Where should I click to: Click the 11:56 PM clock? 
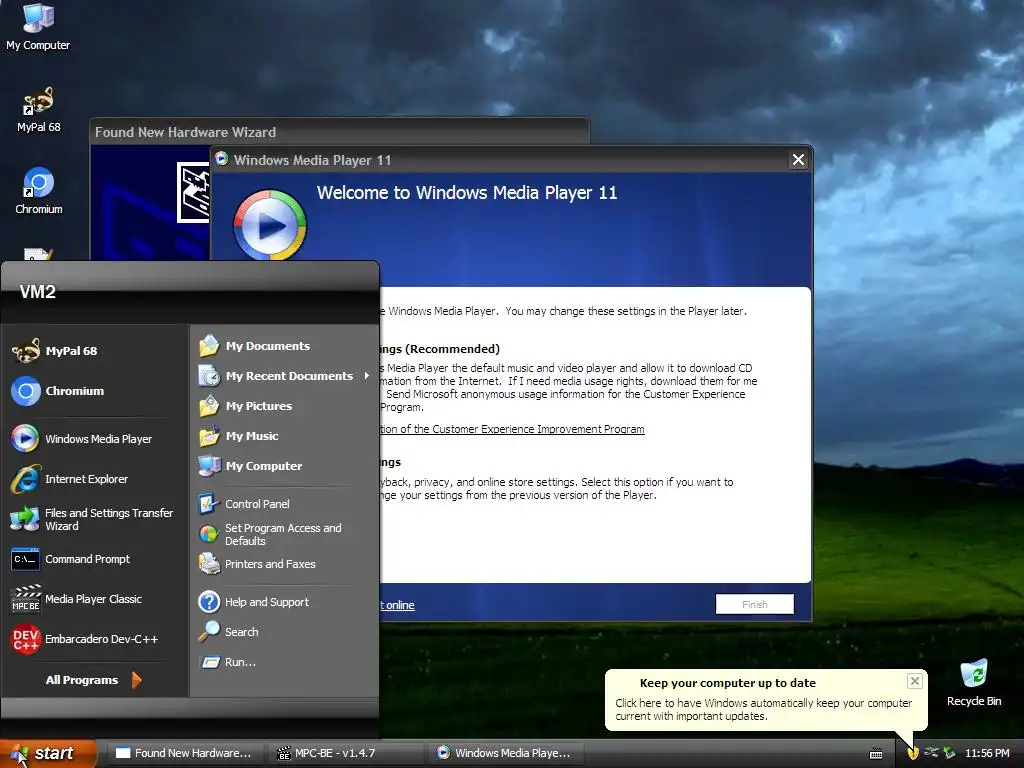point(987,753)
